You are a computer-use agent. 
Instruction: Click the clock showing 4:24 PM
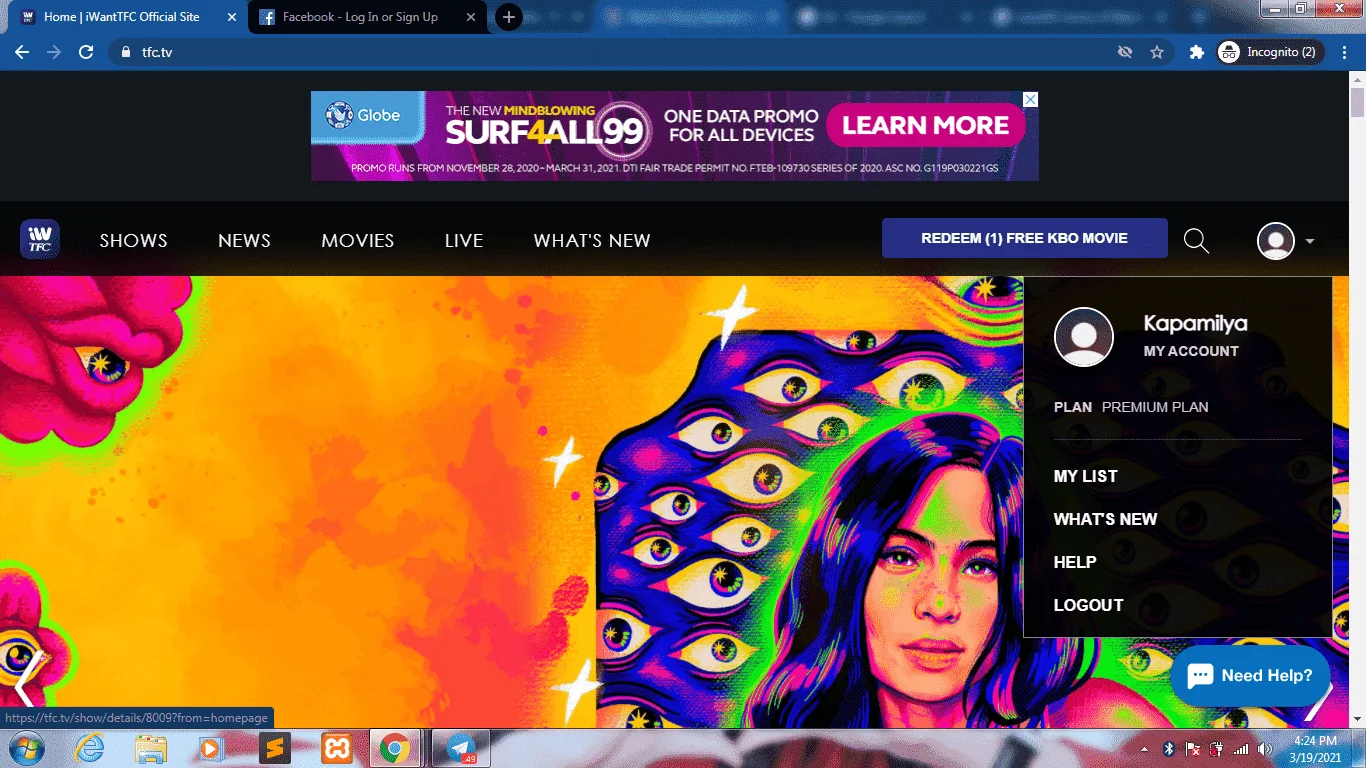click(x=1315, y=741)
